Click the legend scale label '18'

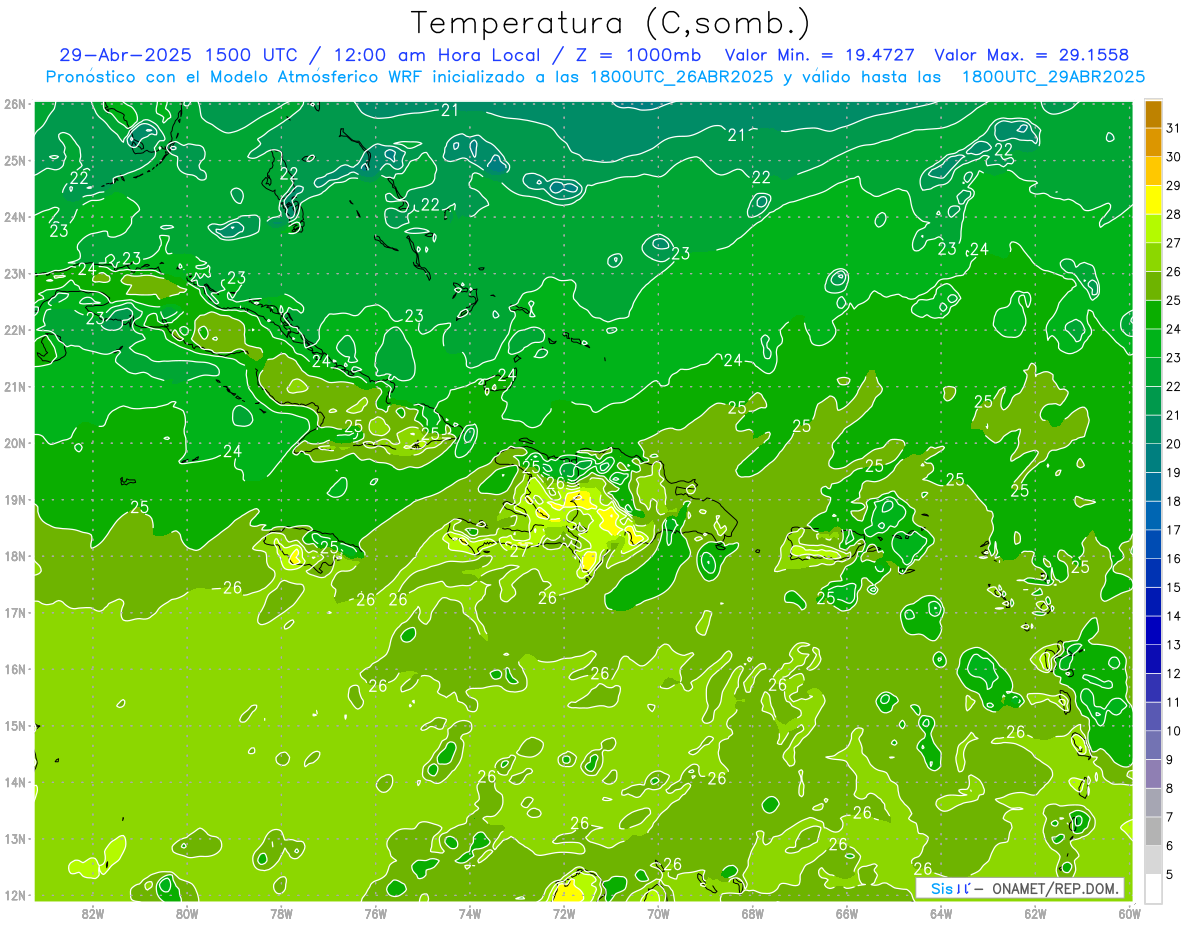(1174, 501)
